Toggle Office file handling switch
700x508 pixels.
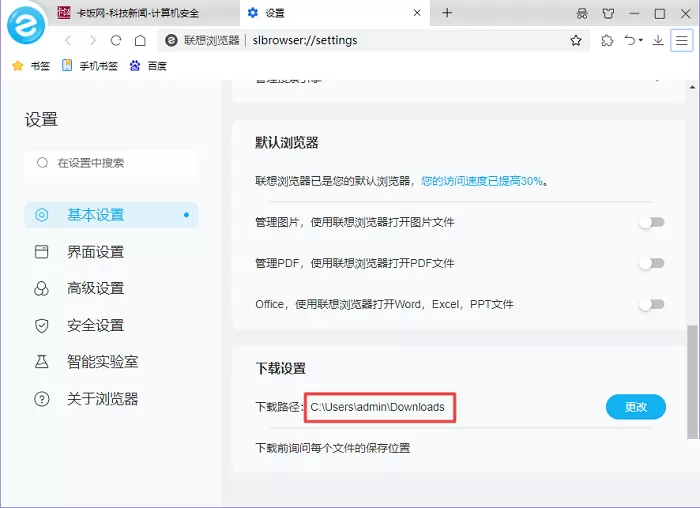pyautogui.click(x=652, y=304)
